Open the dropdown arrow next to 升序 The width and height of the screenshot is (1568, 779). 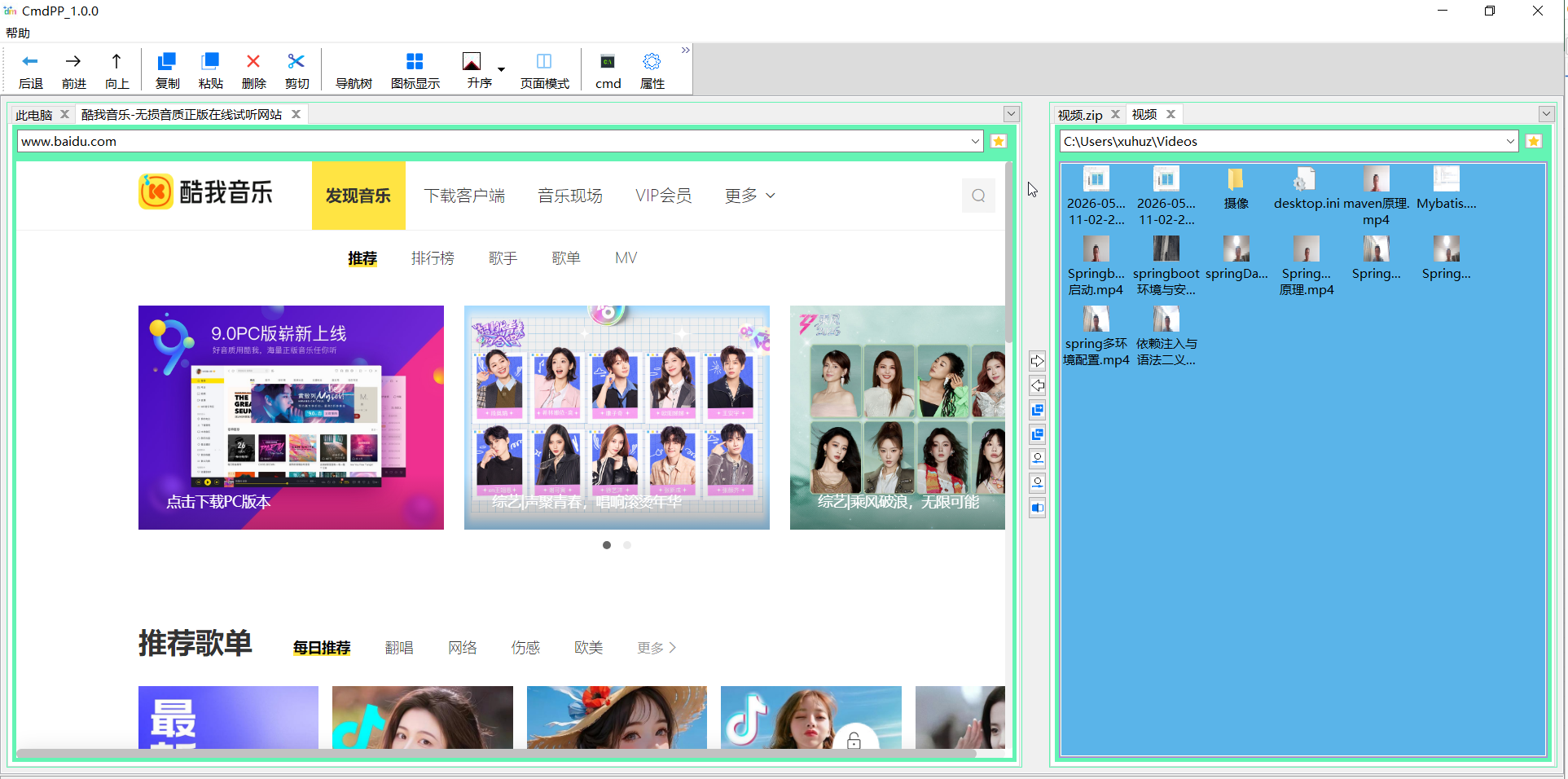tap(501, 70)
